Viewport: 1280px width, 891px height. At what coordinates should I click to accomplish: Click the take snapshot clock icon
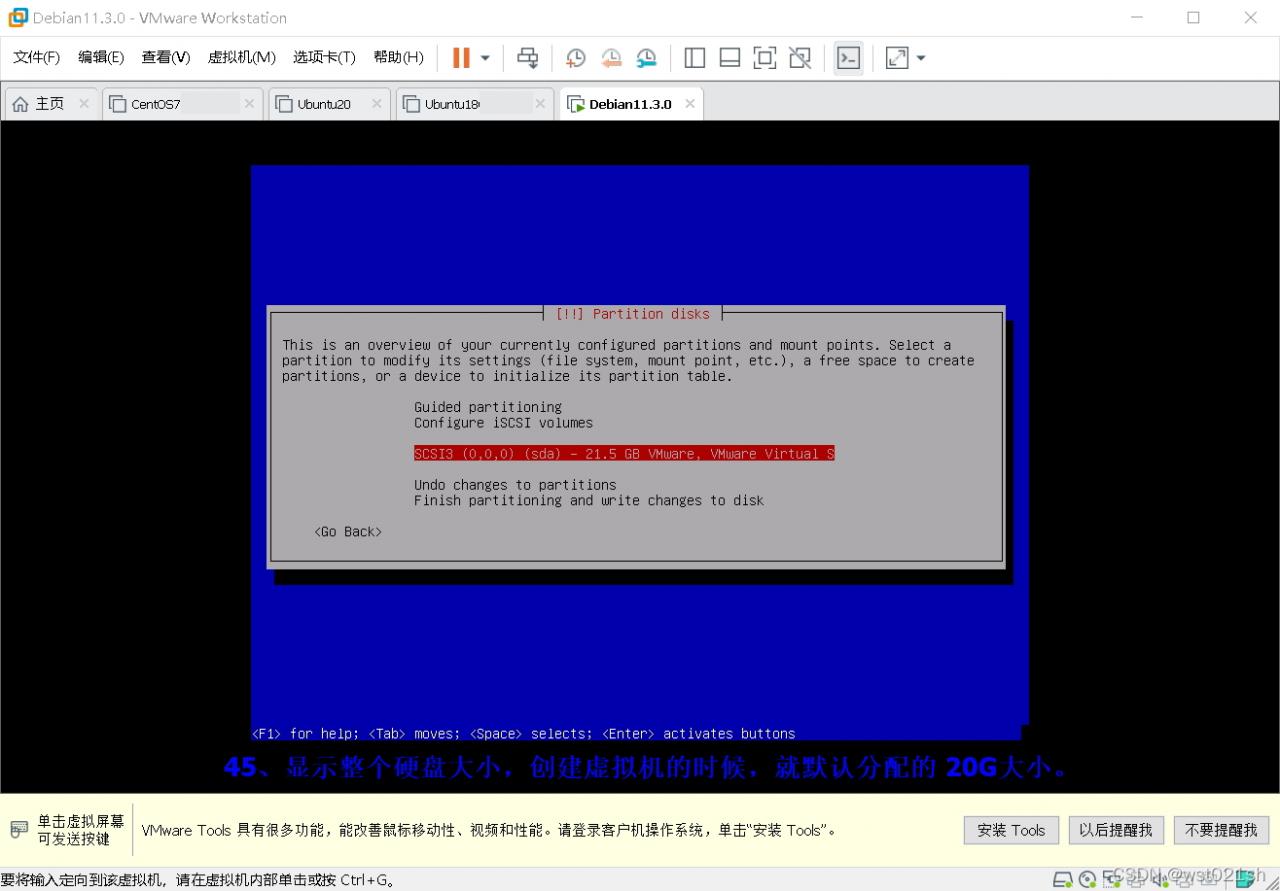click(x=575, y=58)
